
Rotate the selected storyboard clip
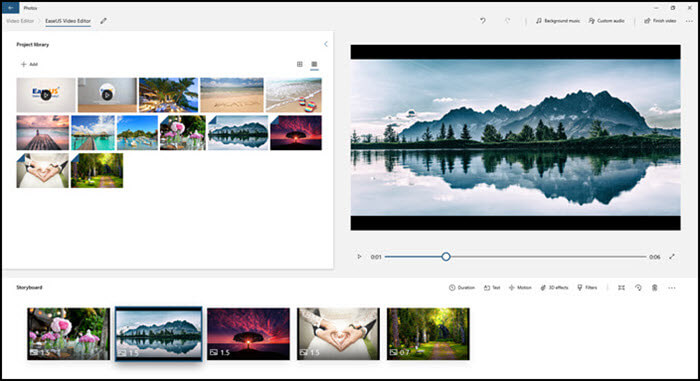pyautogui.click(x=638, y=288)
